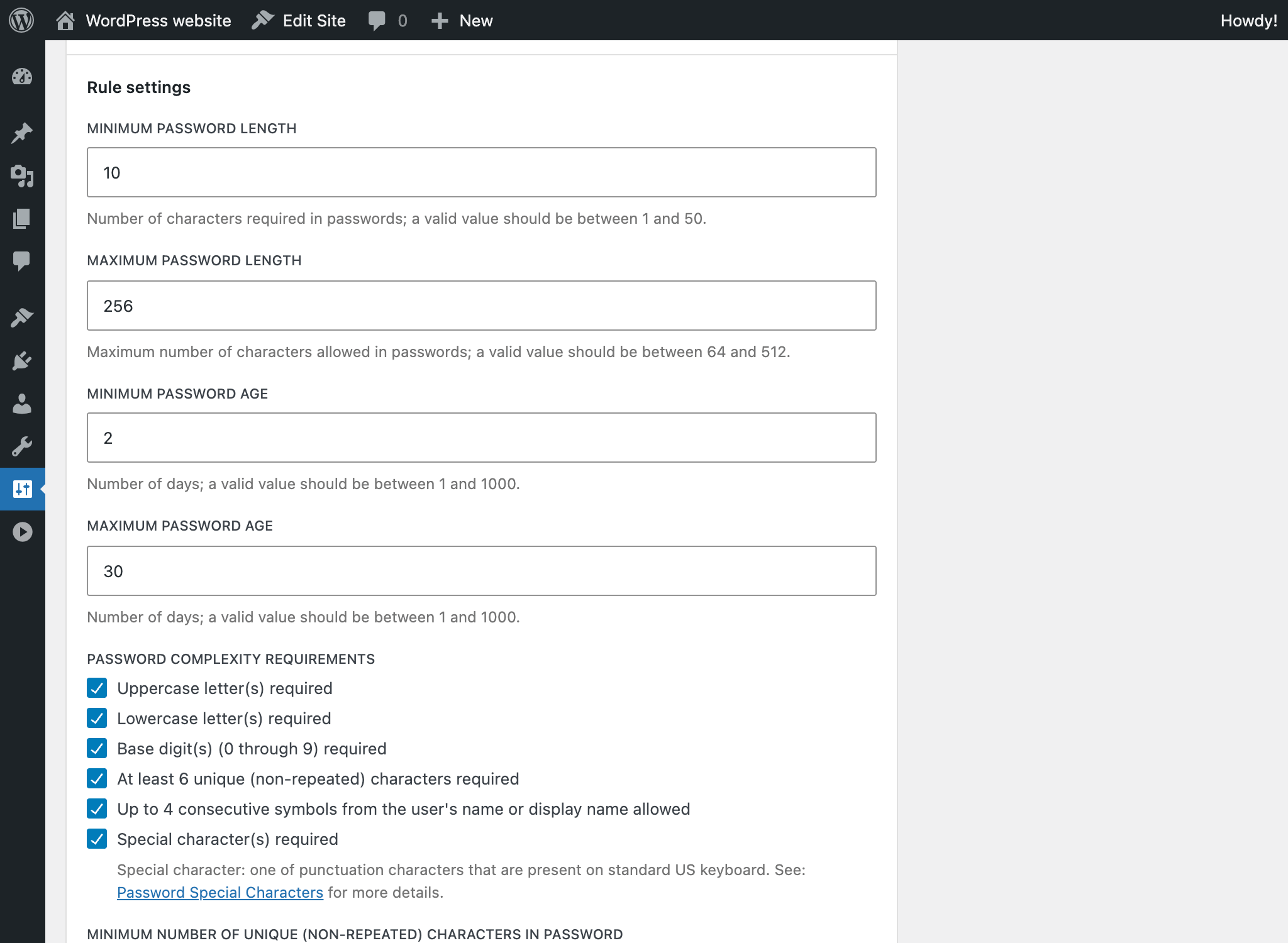This screenshot has height=943, width=1288.
Task: Uncheck Uppercase letter(s) required
Action: pos(97,688)
